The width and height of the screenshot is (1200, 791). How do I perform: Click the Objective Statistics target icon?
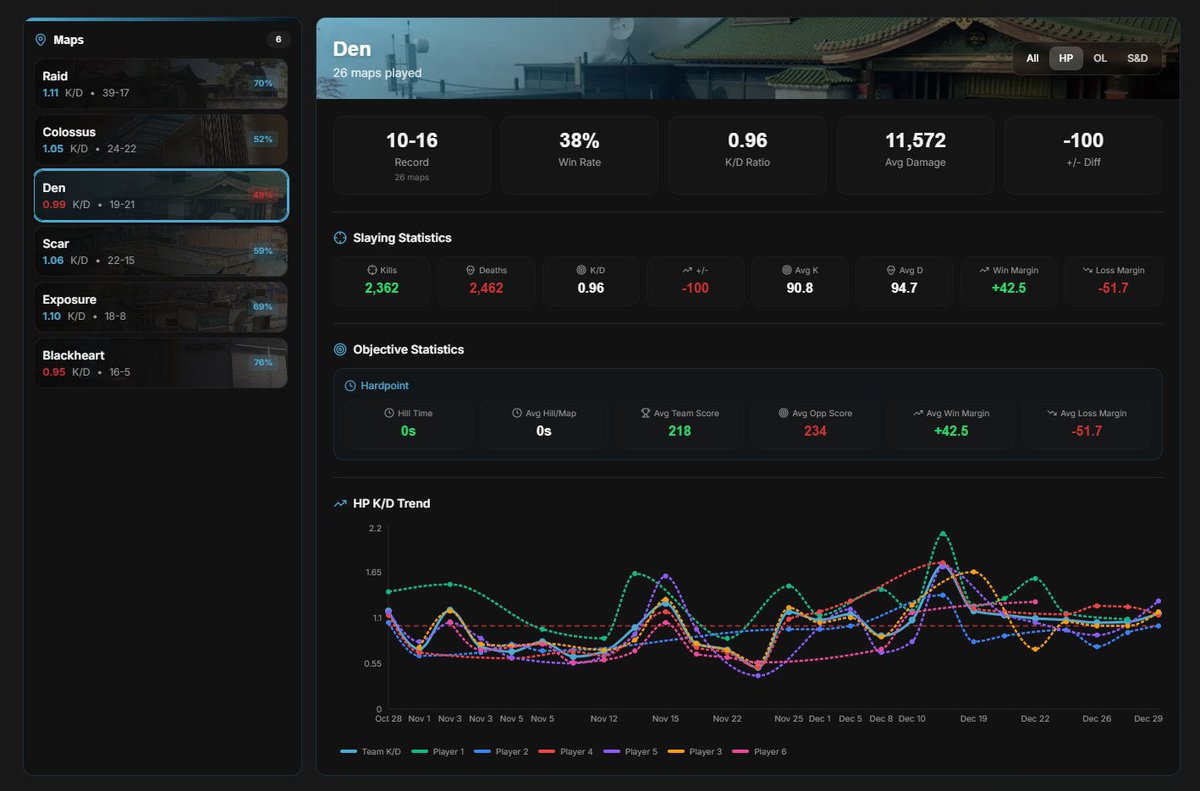pyautogui.click(x=338, y=349)
